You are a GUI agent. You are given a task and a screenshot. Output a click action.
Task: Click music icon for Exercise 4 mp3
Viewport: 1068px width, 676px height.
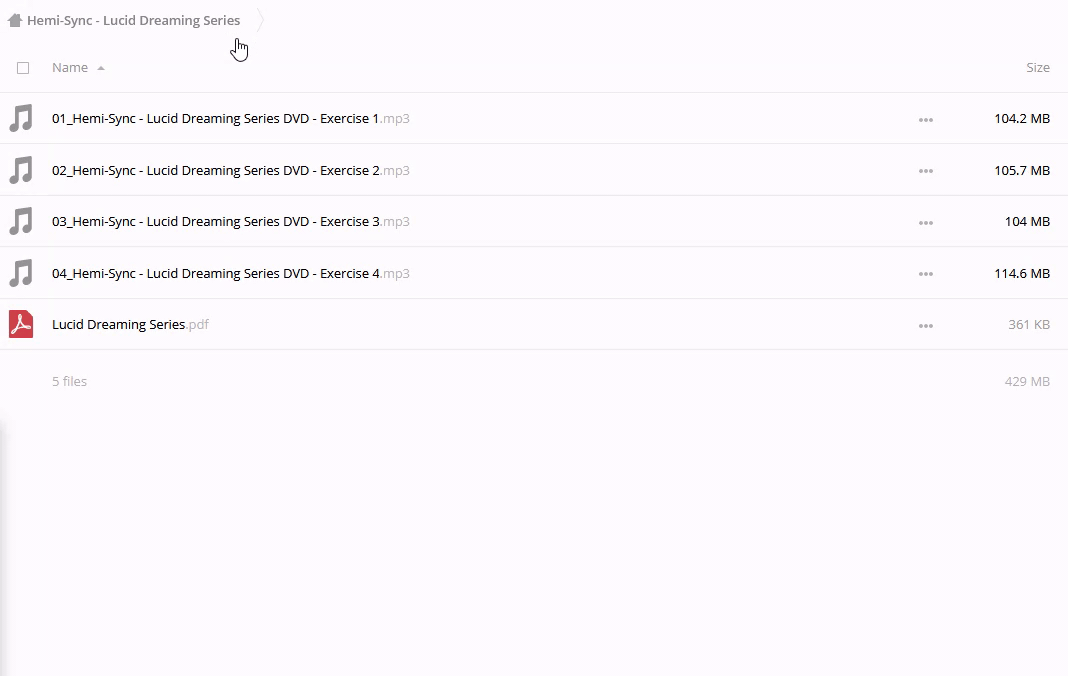click(21, 273)
